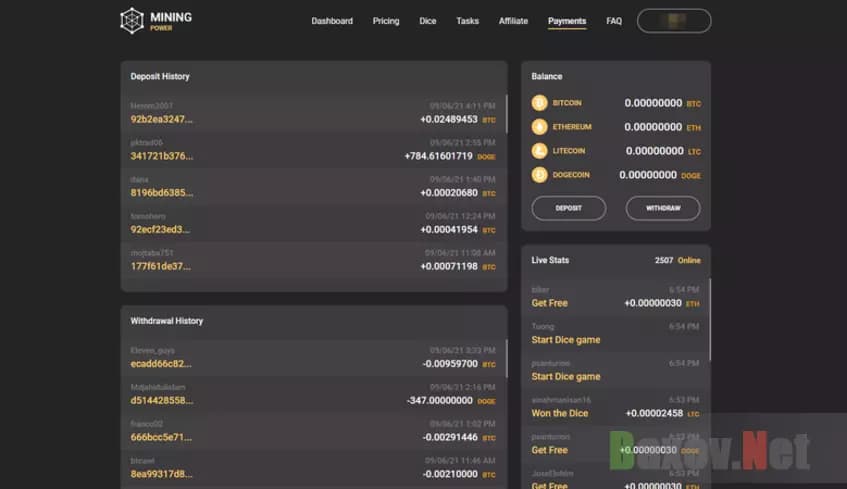Go to the Pricing page

tap(386, 21)
